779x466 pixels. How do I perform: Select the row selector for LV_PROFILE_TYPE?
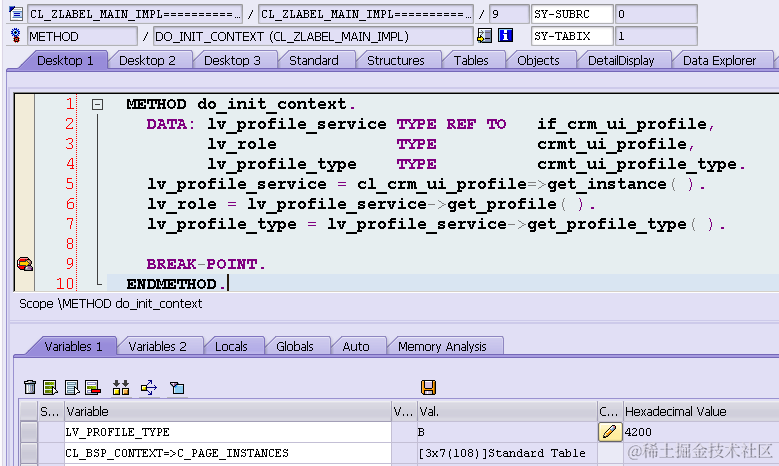click(28, 432)
